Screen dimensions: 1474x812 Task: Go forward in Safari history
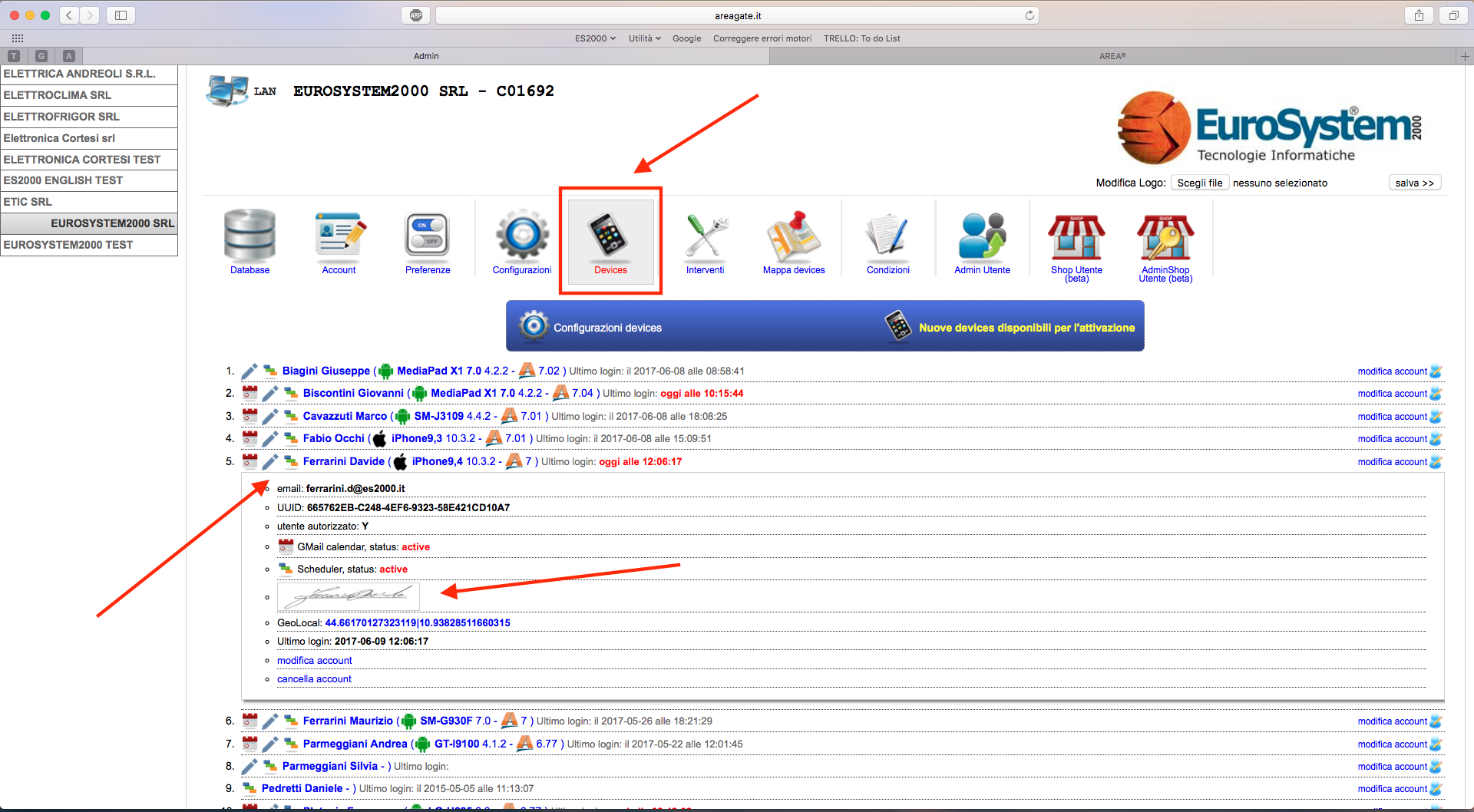point(90,15)
